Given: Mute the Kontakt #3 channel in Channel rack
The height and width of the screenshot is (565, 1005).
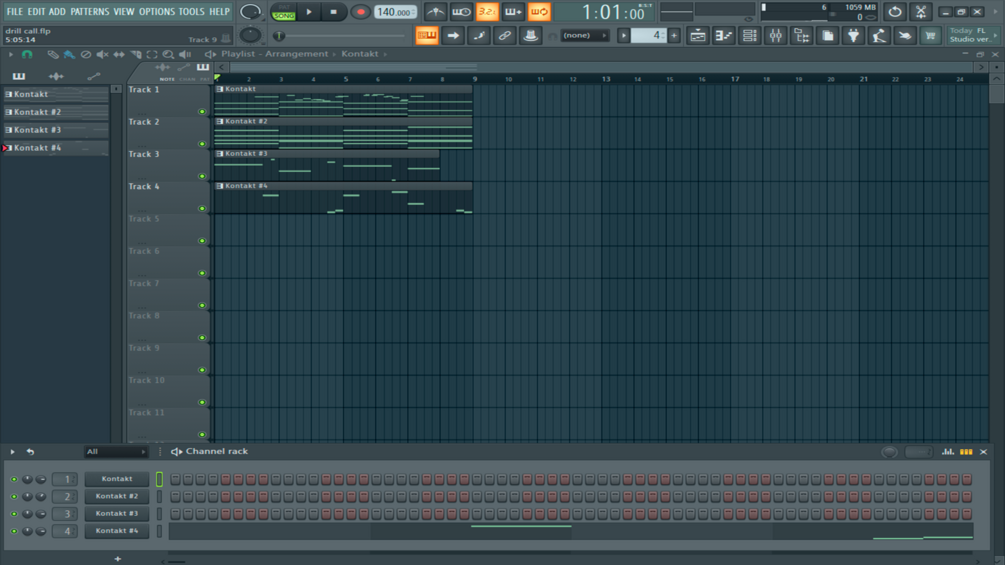Looking at the screenshot, I should pos(13,514).
